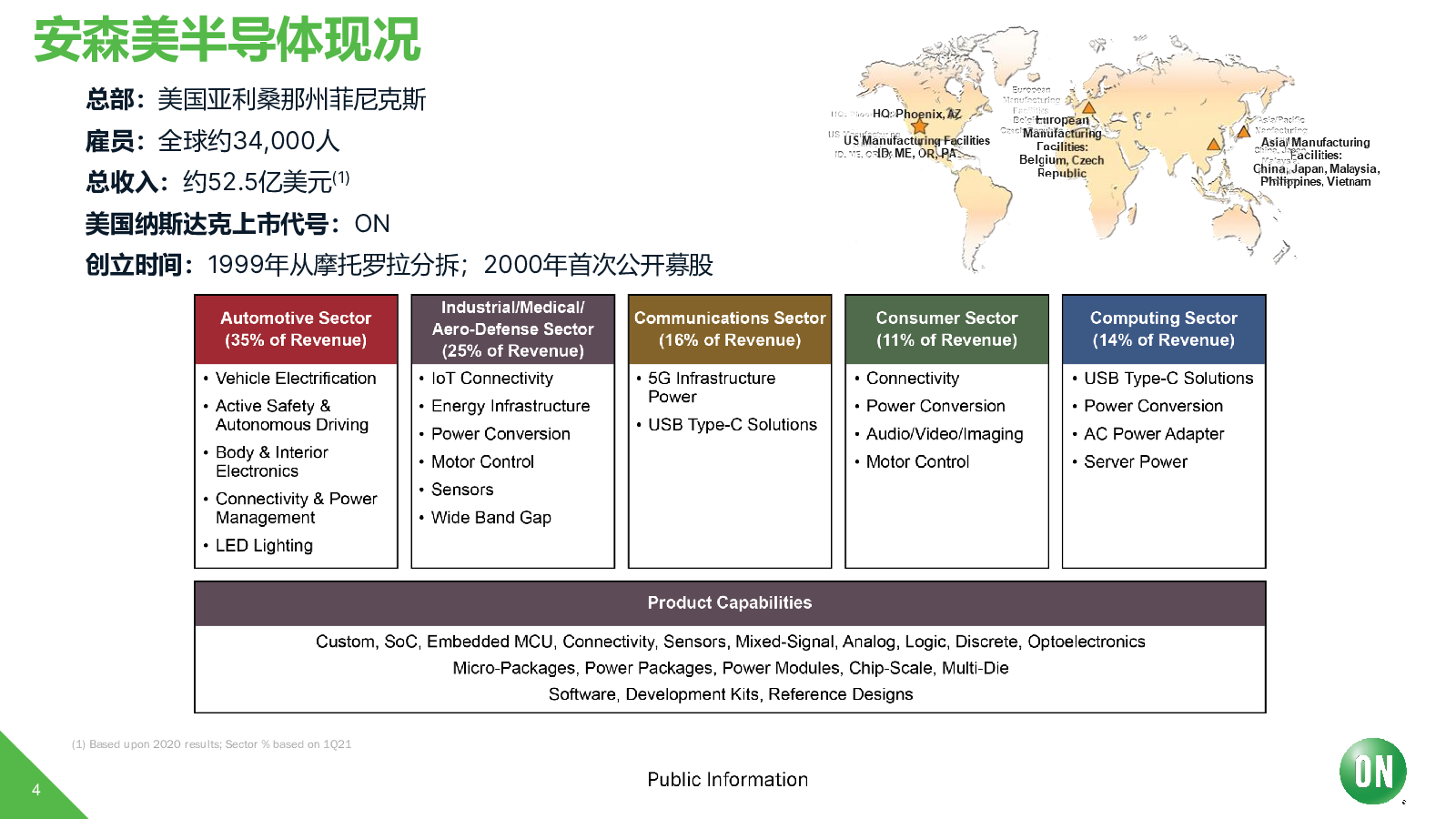Image resolution: width=1456 pixels, height=819 pixels.
Task: Click AC Power Adapter bullet
Action: pyautogui.click(x=1154, y=434)
